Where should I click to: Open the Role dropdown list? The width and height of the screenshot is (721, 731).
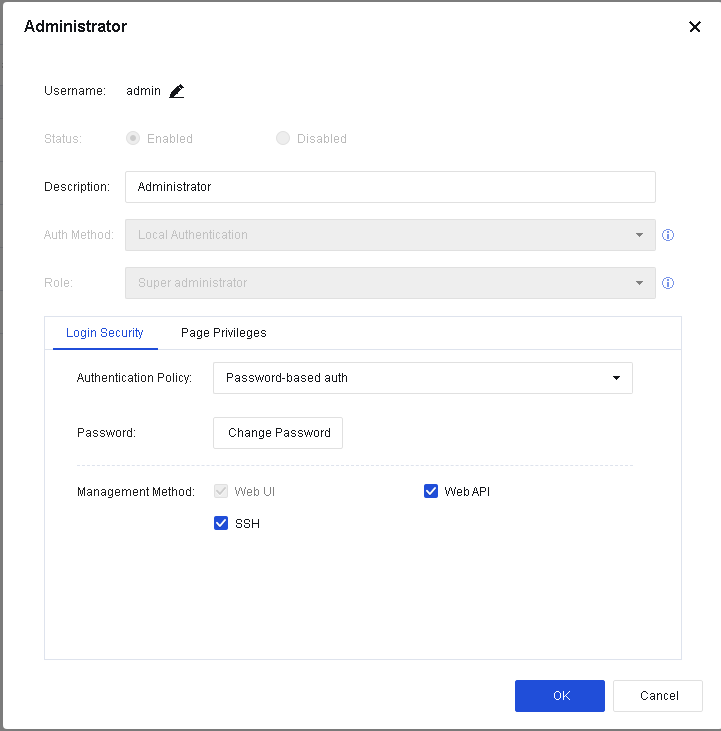pos(390,283)
